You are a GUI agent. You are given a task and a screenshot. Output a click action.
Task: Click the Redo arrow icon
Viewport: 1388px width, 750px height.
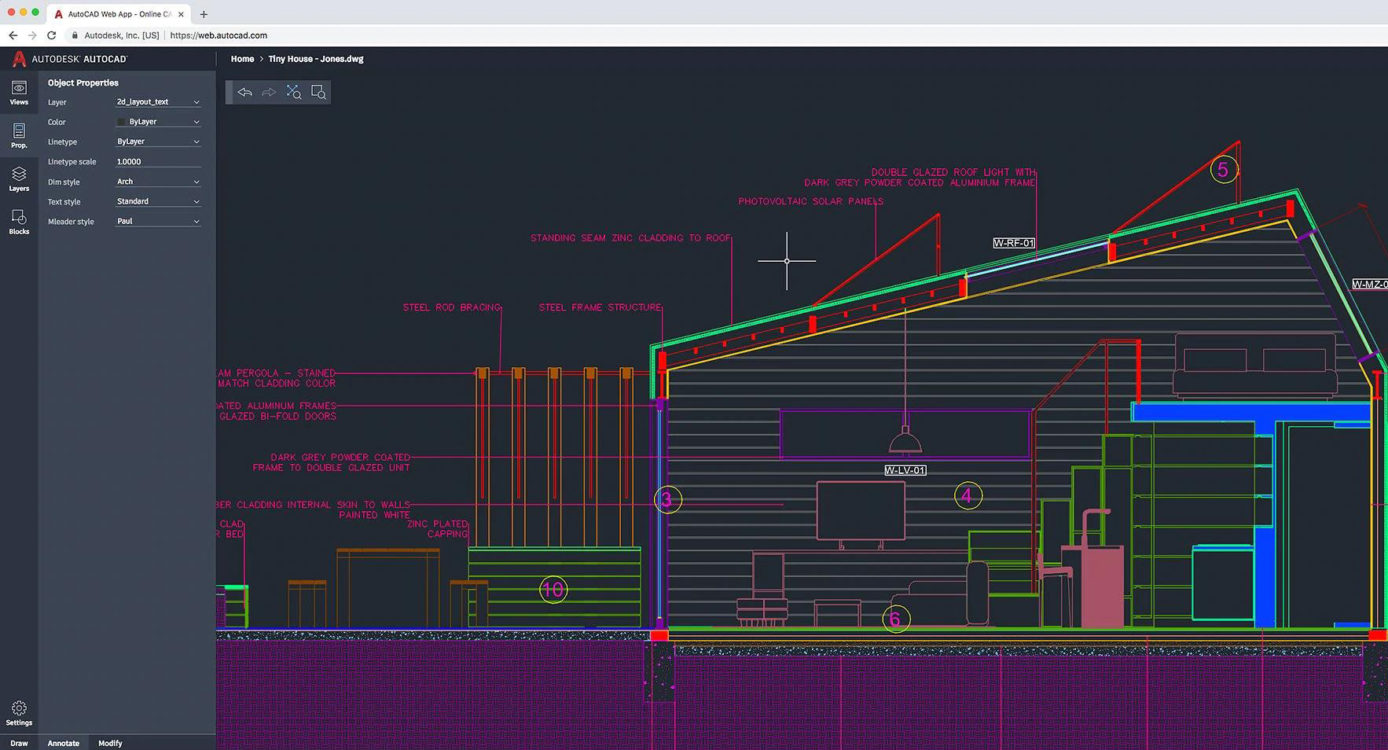(268, 91)
